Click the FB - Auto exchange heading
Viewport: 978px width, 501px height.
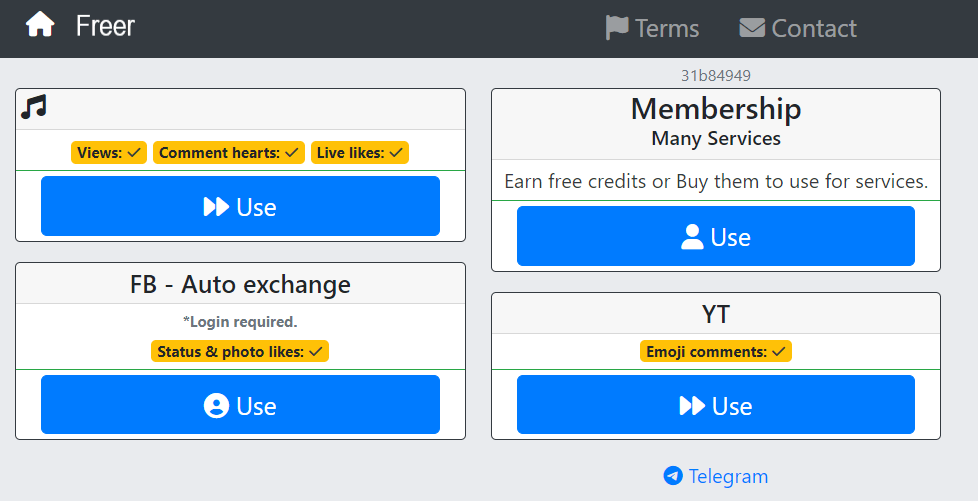point(240,285)
